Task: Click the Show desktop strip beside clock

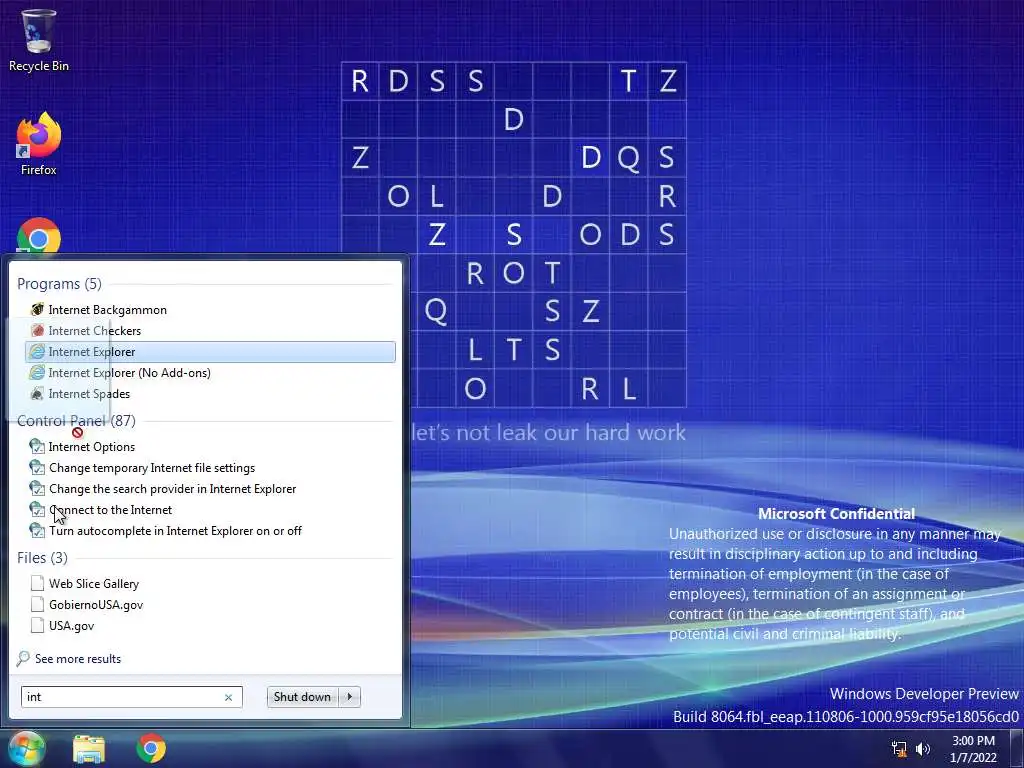Action: pyautogui.click(x=1016, y=748)
